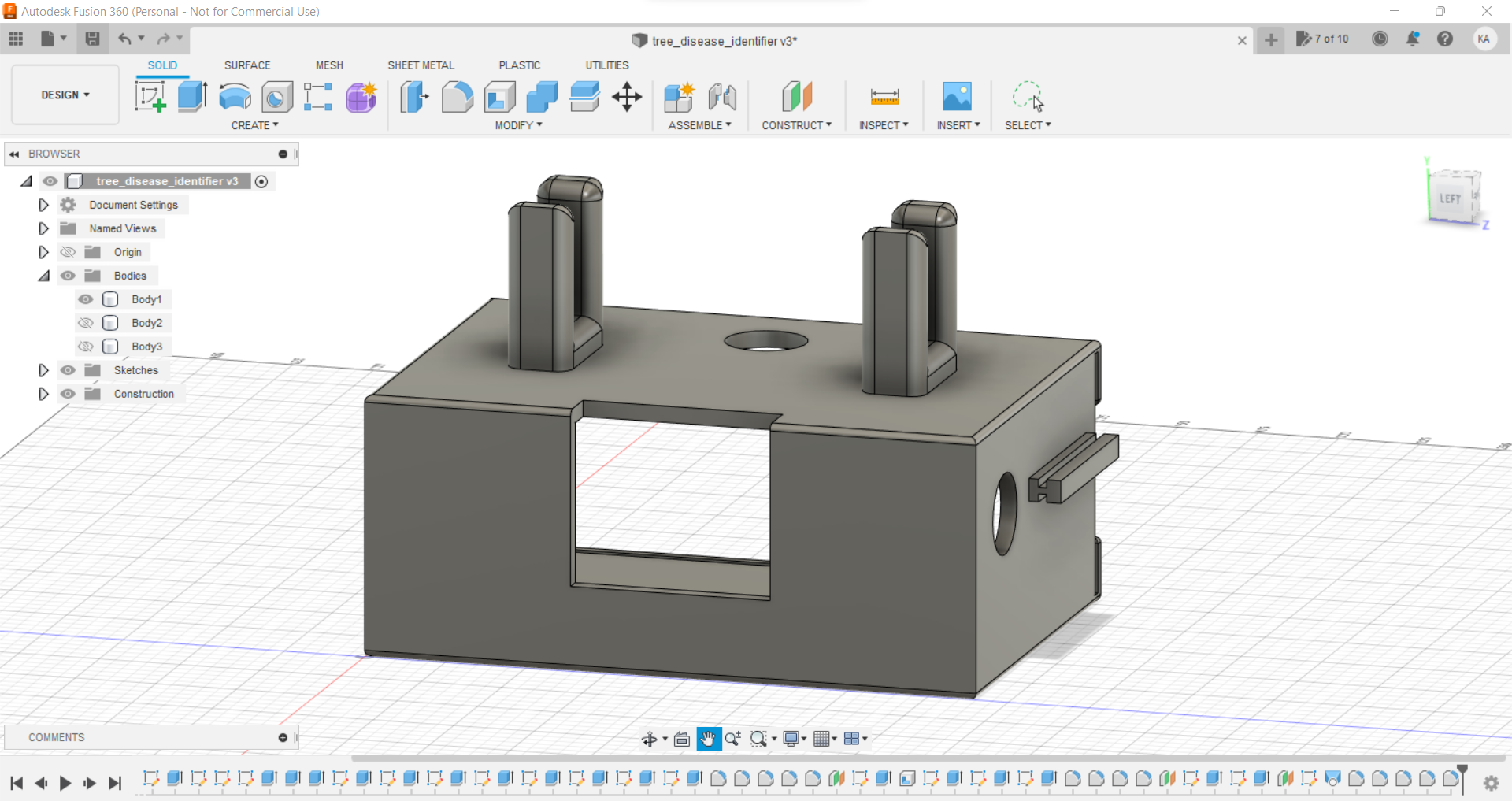
Task: Open a new design tab with plus
Action: pos(1271,39)
